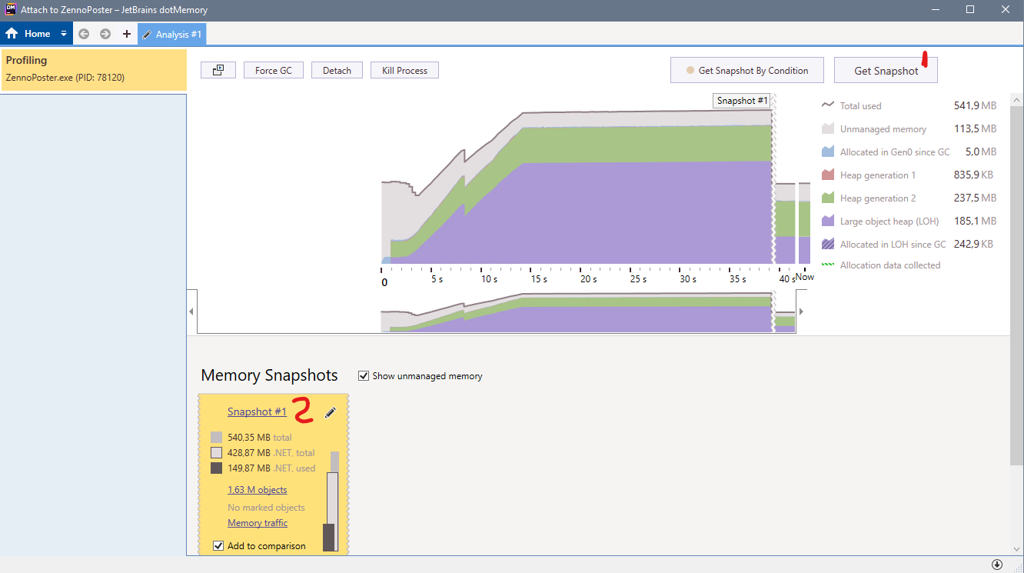Expand timeline with right triangle arrow
This screenshot has height=573, width=1024.
tap(800, 312)
